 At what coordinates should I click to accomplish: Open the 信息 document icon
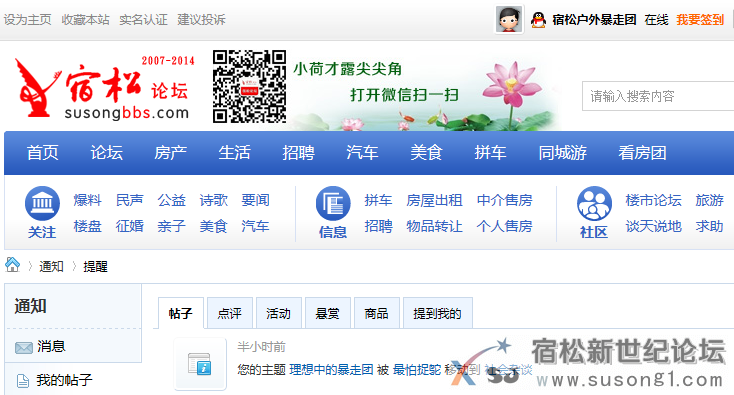click(x=333, y=203)
